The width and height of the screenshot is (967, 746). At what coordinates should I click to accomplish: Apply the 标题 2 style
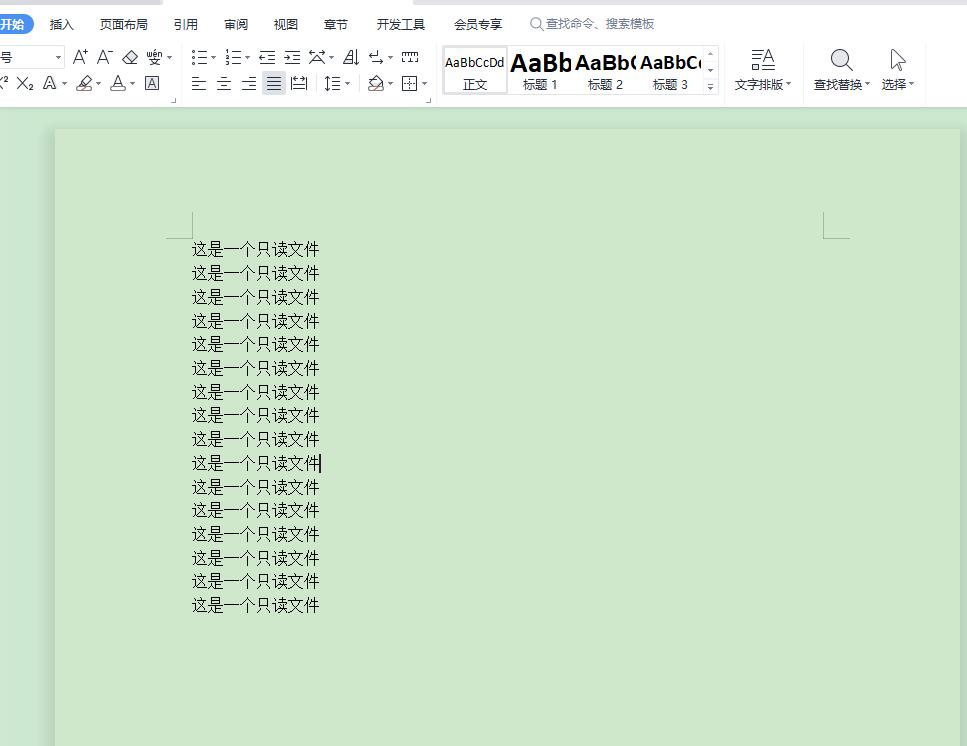click(605, 70)
